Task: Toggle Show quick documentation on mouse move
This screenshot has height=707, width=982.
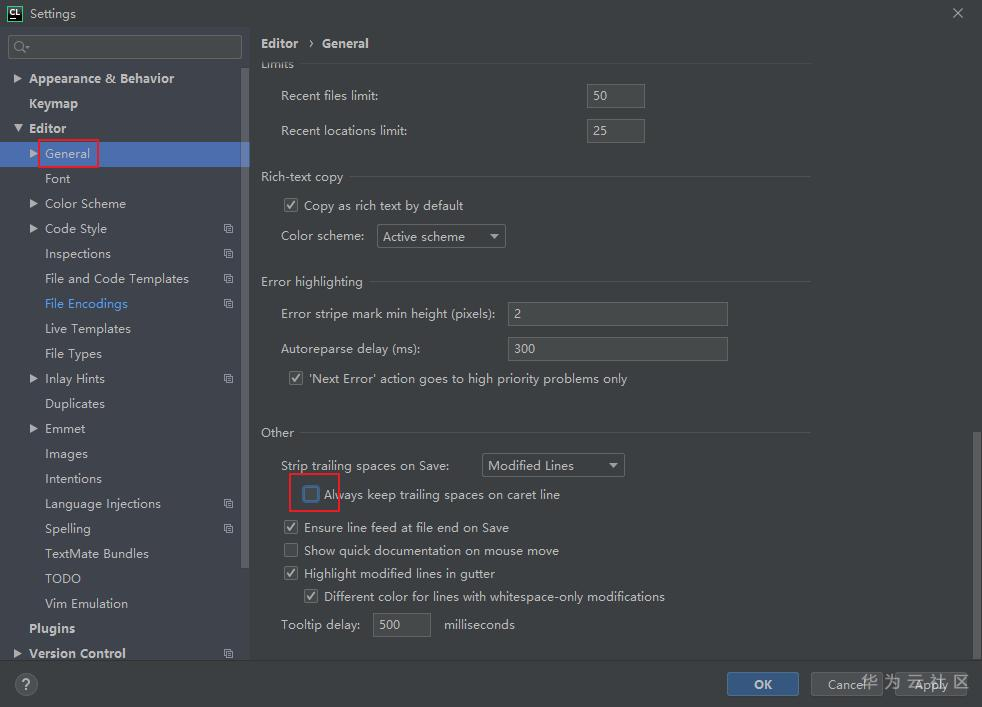Action: click(291, 551)
